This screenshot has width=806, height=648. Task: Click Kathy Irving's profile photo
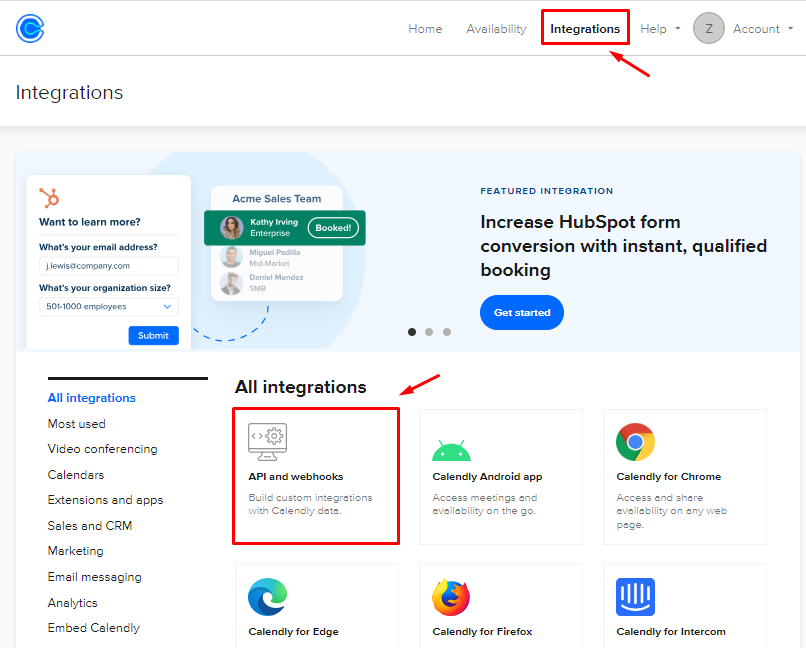click(x=232, y=228)
